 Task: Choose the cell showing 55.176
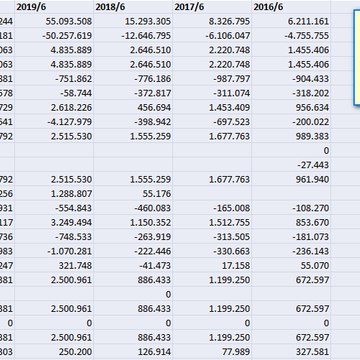(x=133, y=193)
